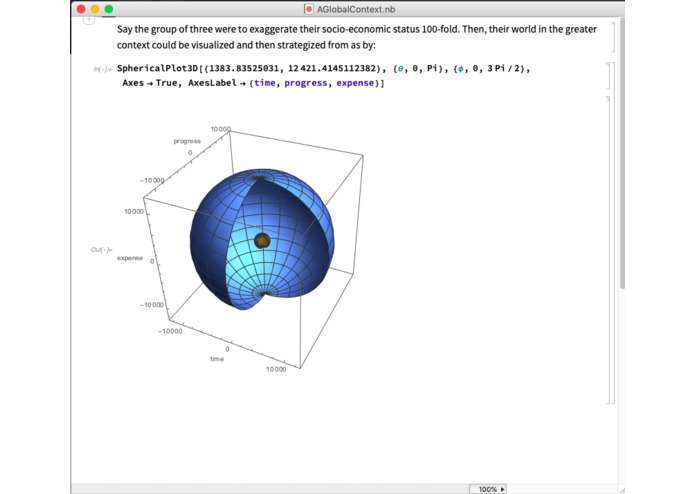Click 'AxesLabel' option in input cell
695x494 pixels.
click(212, 83)
